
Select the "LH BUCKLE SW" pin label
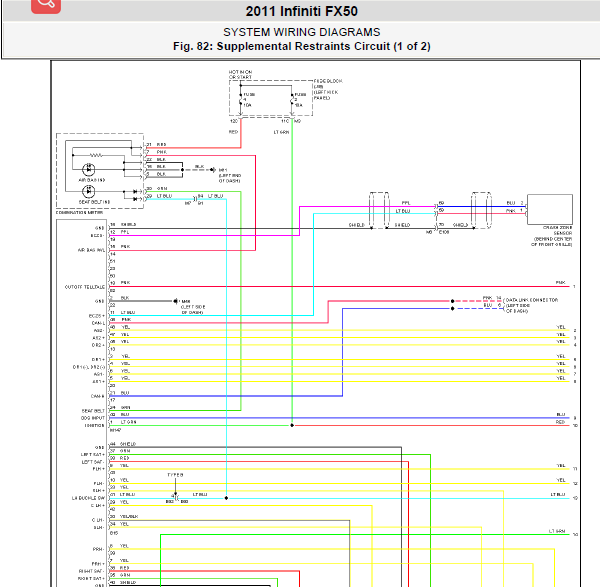coord(88,498)
